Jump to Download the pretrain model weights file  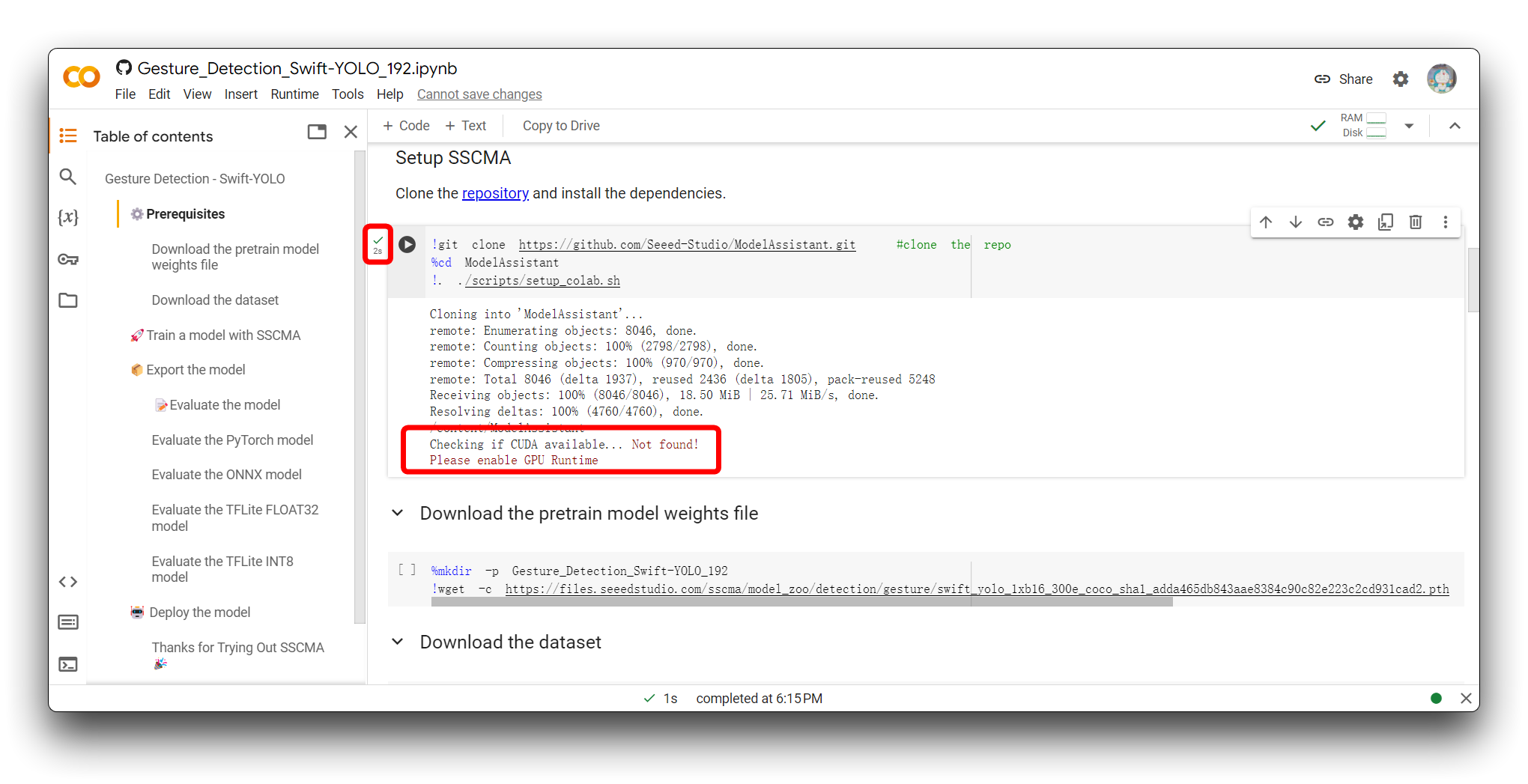(235, 257)
